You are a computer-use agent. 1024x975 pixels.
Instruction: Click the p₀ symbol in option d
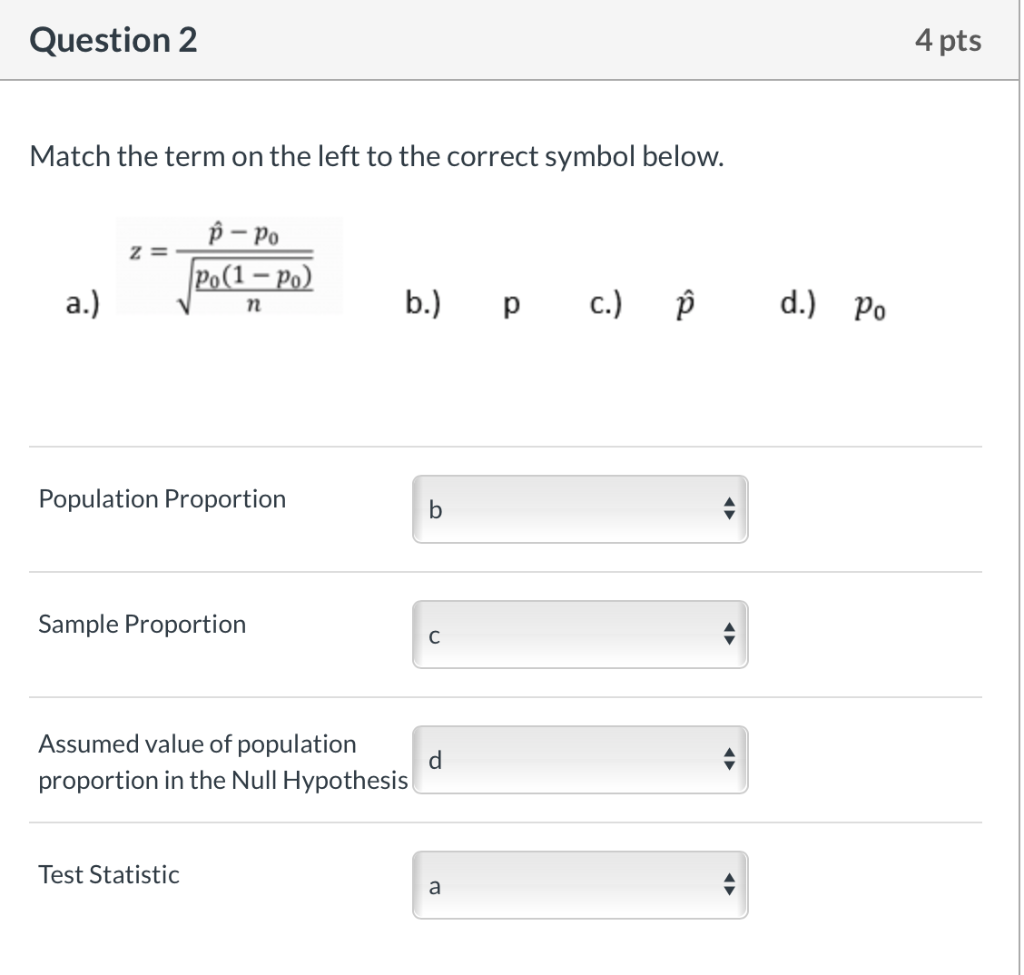870,307
